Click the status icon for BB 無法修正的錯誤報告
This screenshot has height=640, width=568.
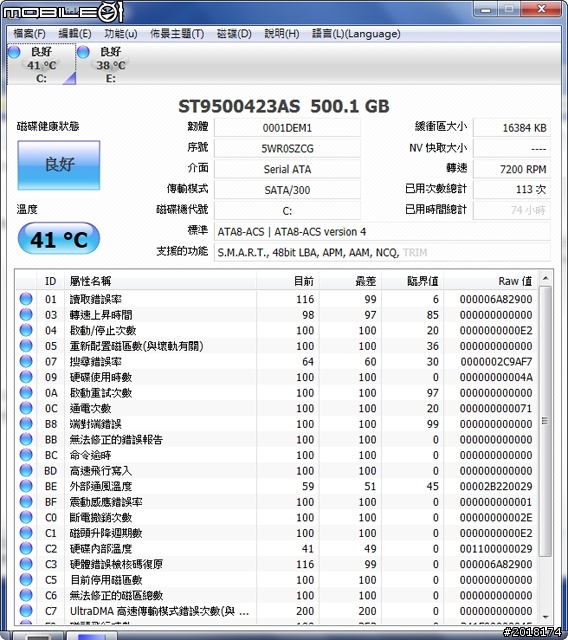pyautogui.click(x=26, y=439)
